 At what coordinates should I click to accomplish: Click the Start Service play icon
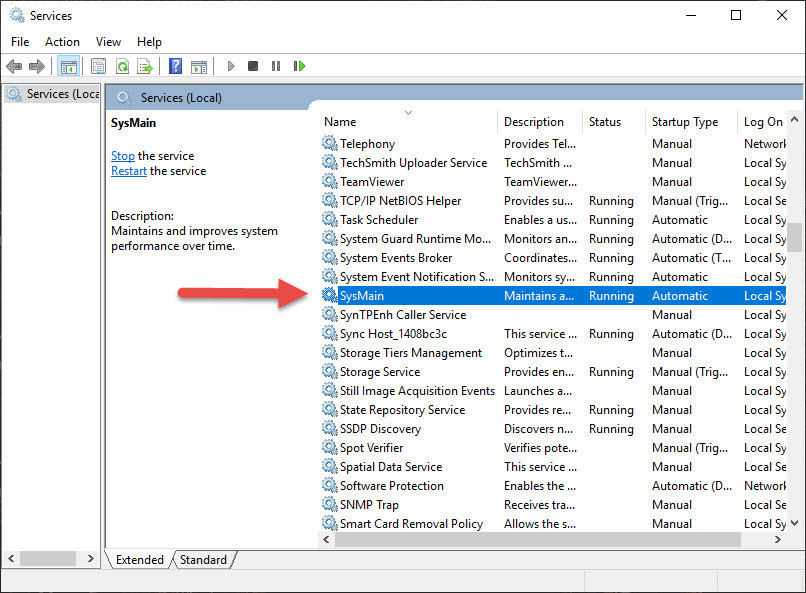pyautogui.click(x=231, y=66)
